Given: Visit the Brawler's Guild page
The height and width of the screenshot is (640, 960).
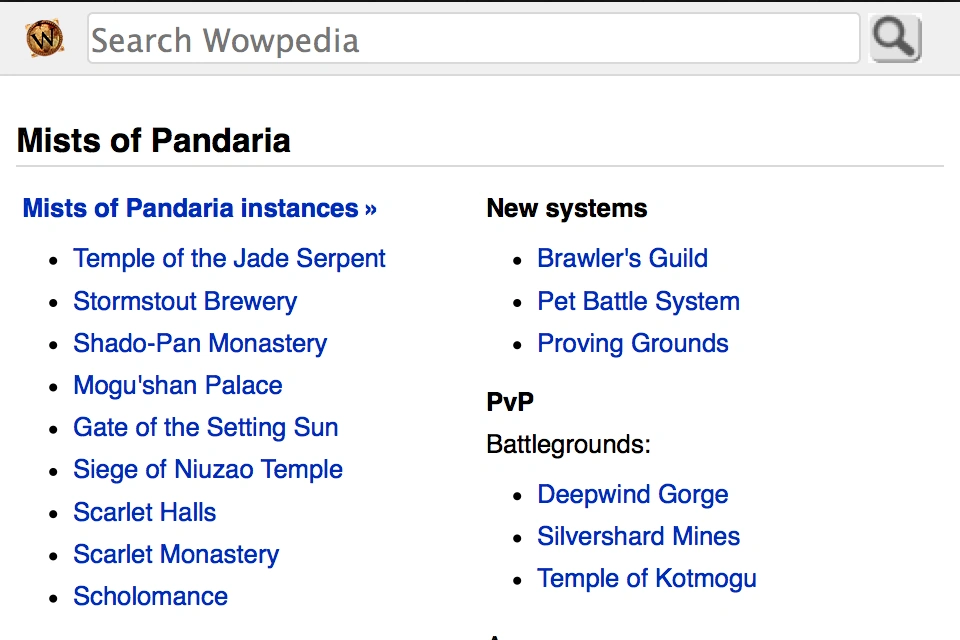Looking at the screenshot, I should click(622, 258).
